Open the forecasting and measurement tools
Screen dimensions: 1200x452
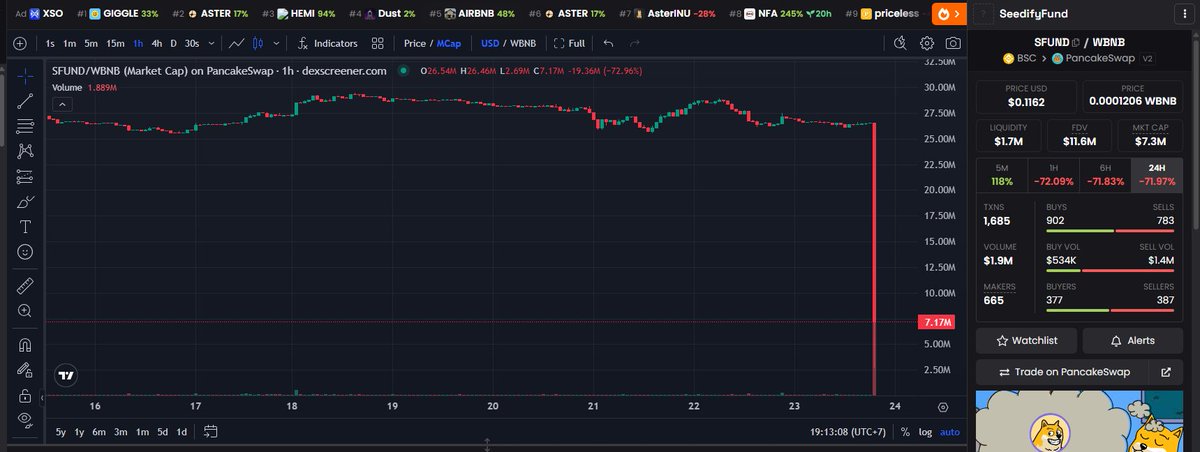pos(25,176)
